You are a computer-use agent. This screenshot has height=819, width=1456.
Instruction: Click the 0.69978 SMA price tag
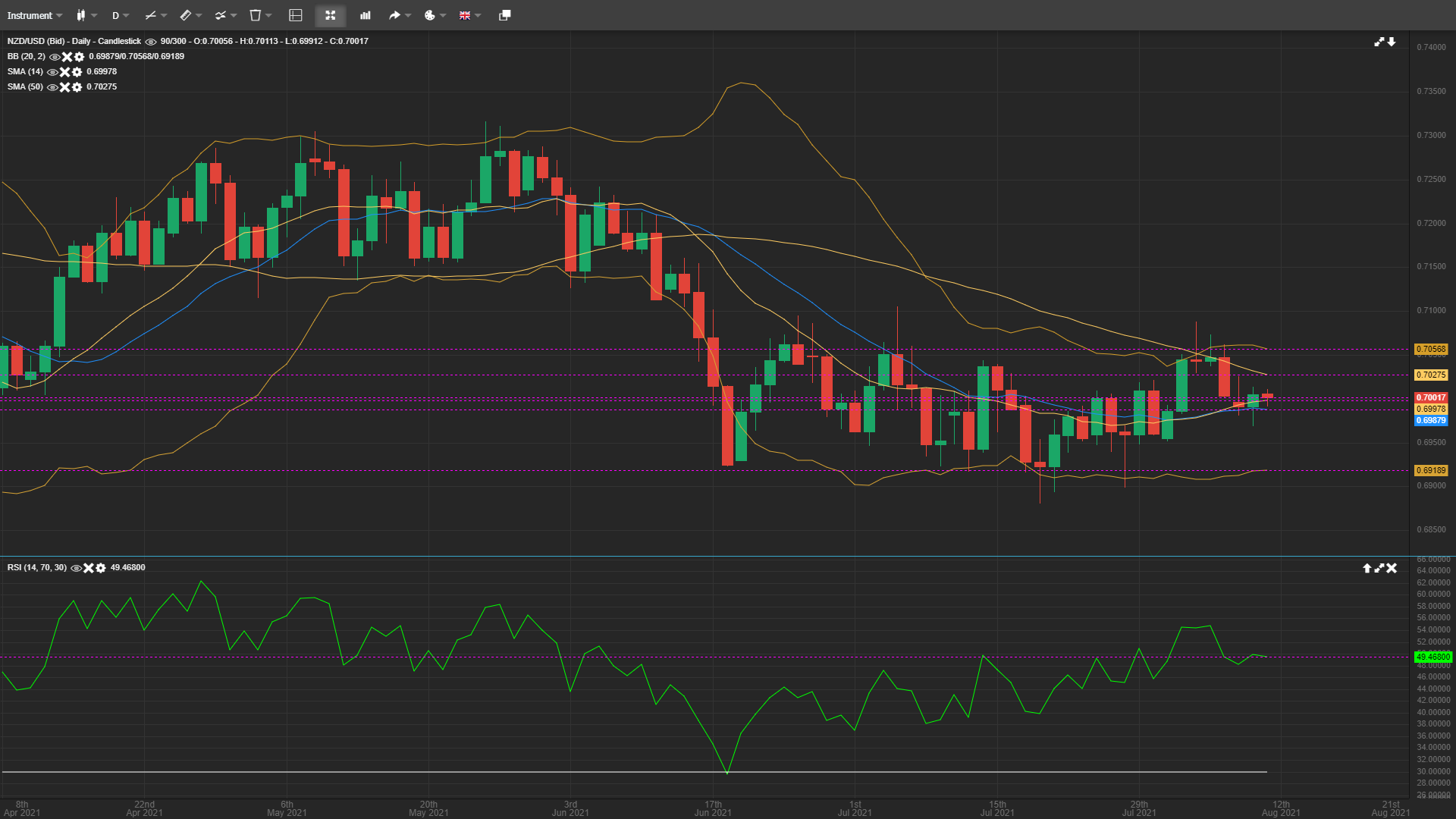1431,409
